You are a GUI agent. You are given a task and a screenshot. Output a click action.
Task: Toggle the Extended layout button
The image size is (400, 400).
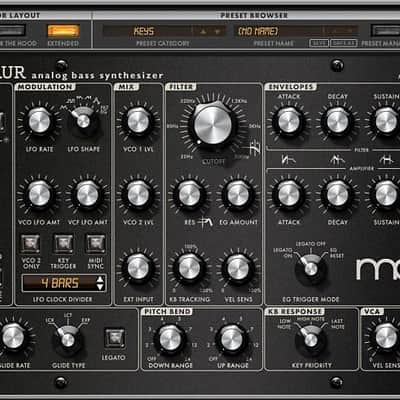[x=63, y=31]
